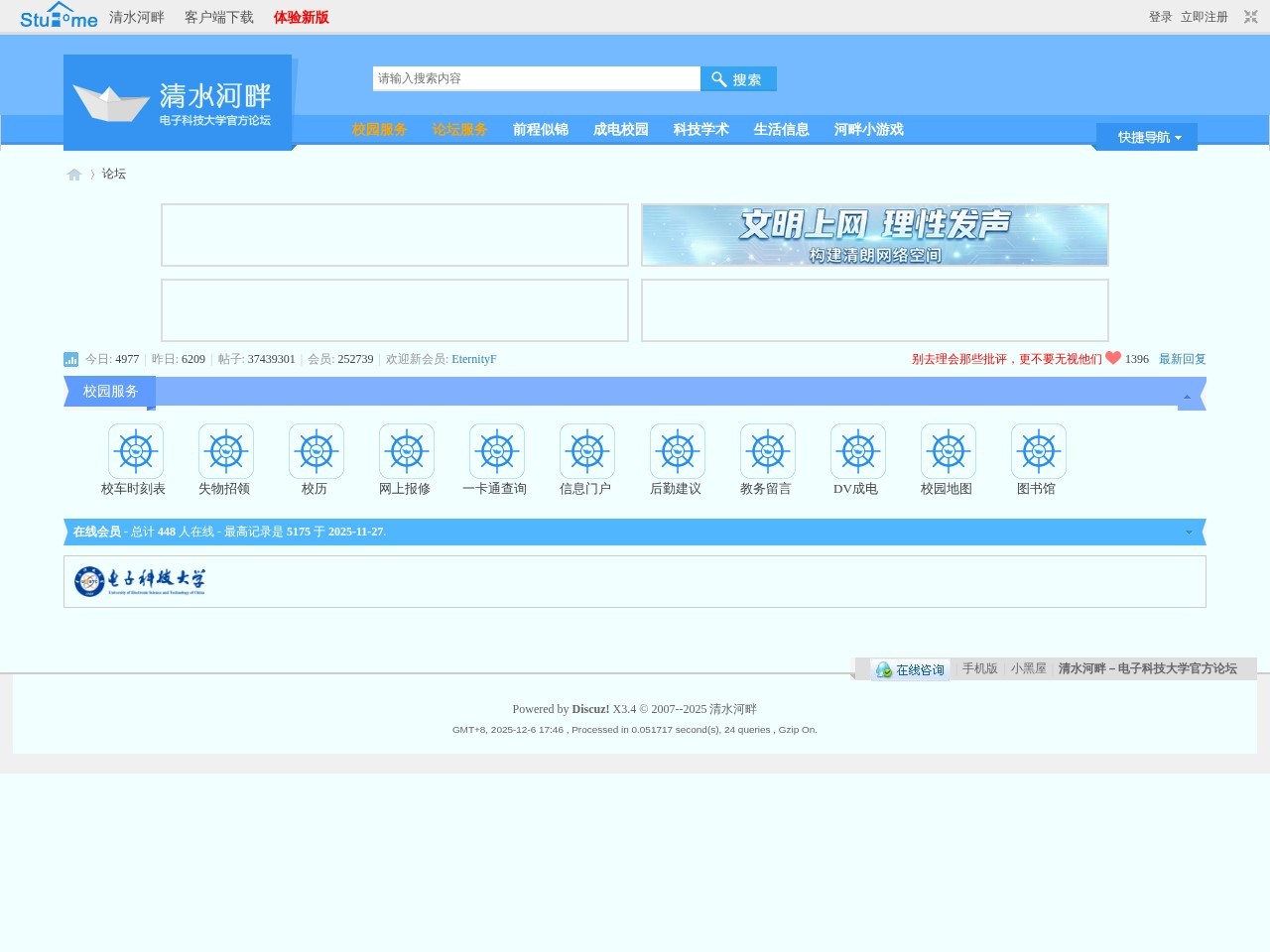
Task: Open the 河畔小游戏 navigation menu
Action: (x=868, y=130)
